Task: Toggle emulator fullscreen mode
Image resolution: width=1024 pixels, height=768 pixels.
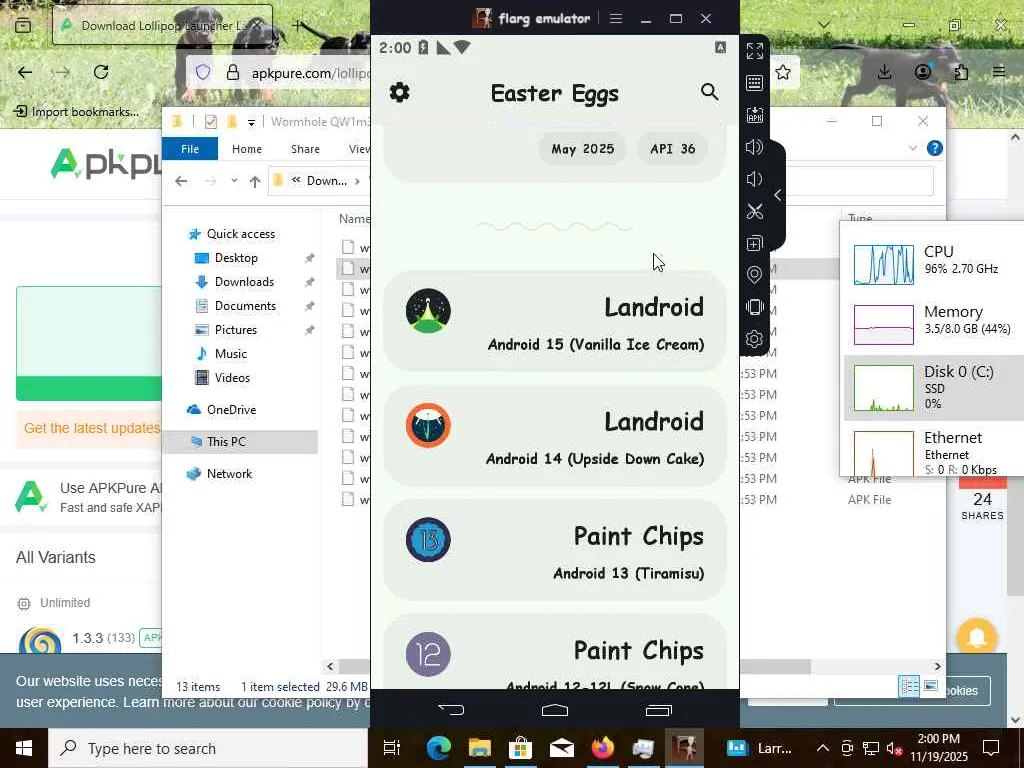Action: coord(754,51)
